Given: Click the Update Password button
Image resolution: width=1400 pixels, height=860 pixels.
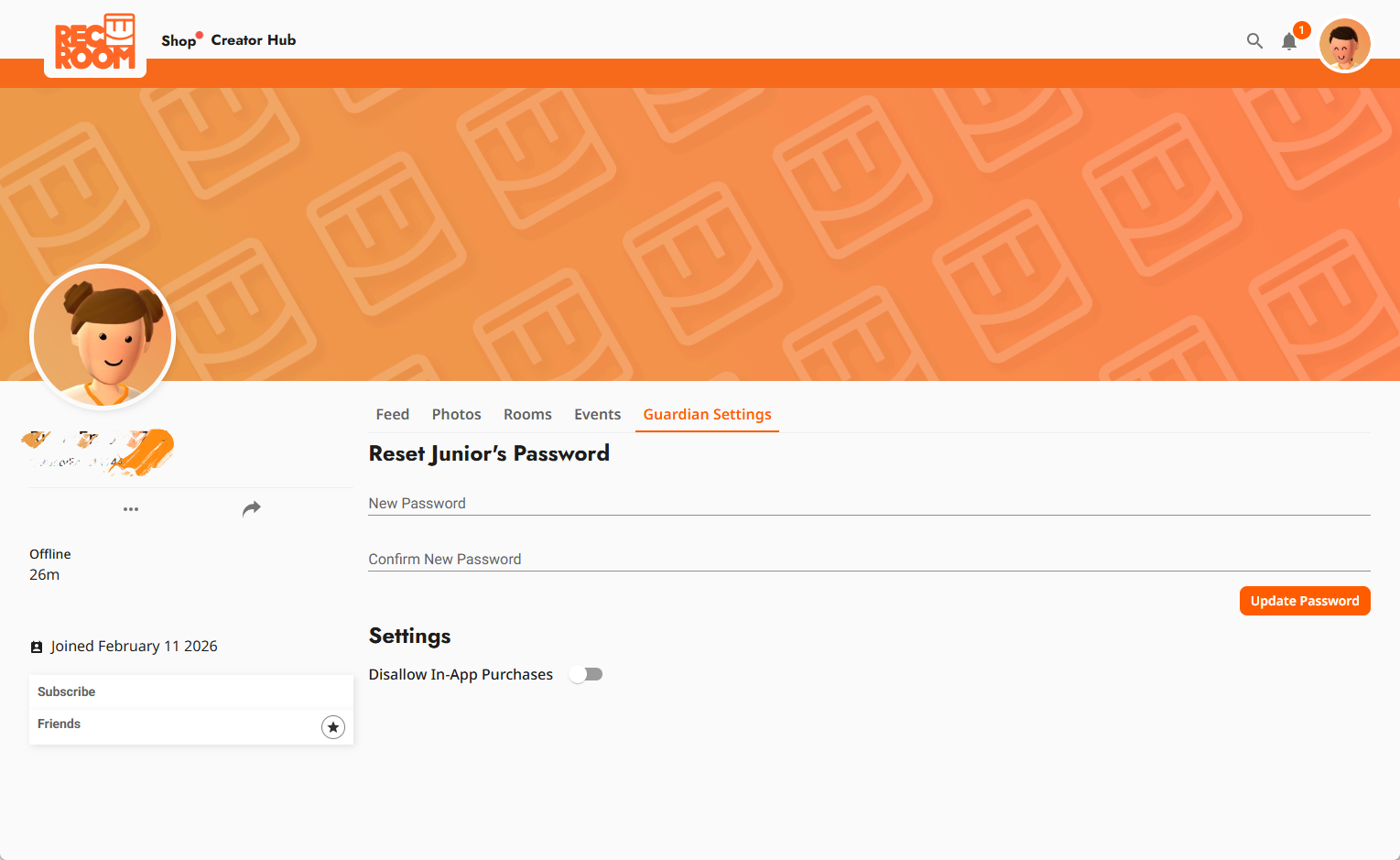Looking at the screenshot, I should pyautogui.click(x=1305, y=600).
